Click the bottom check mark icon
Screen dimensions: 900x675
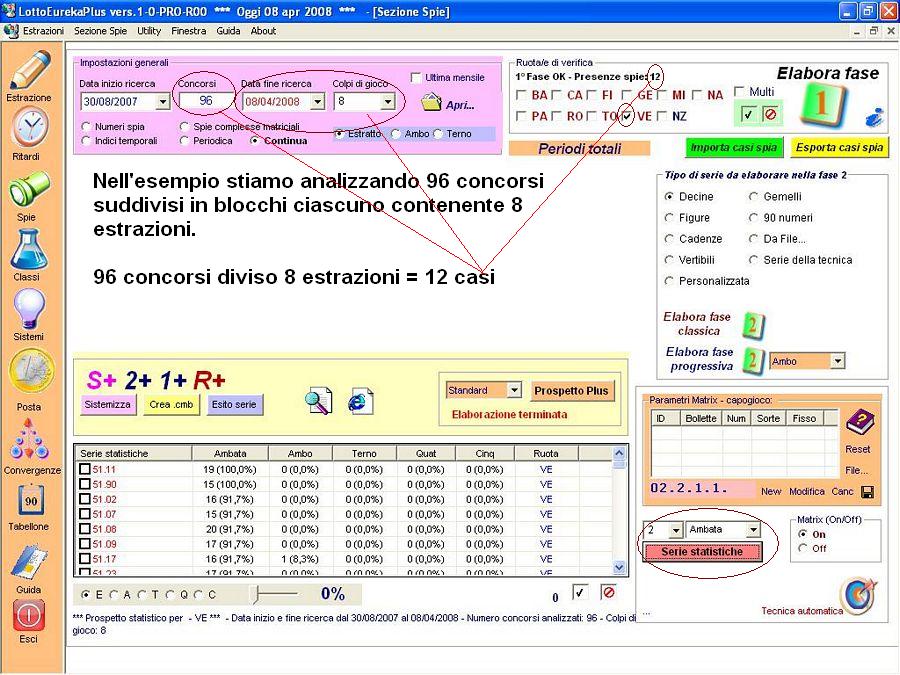580,592
